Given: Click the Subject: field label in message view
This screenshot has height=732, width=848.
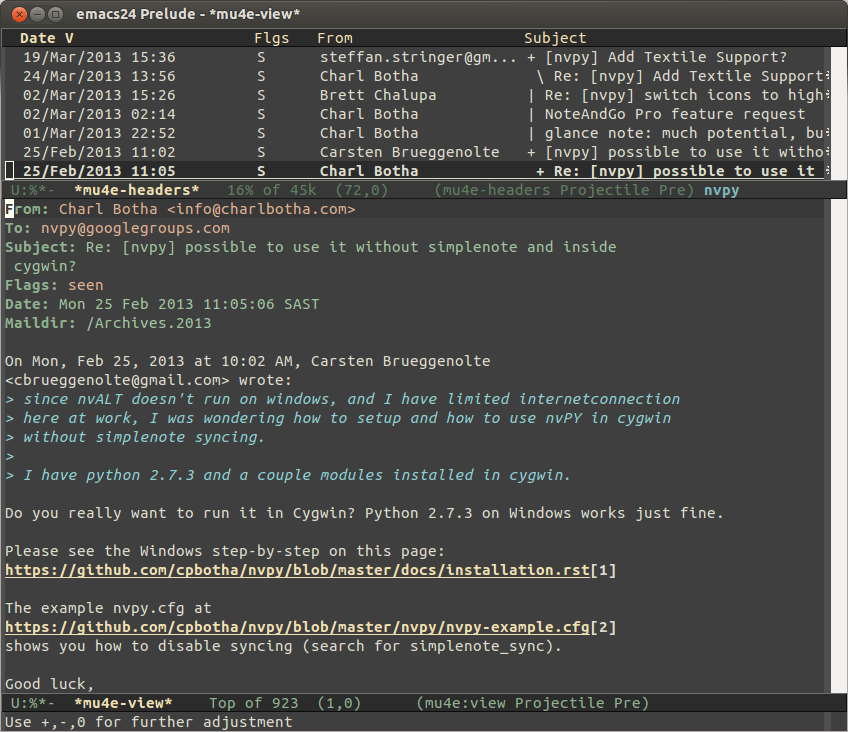Looking at the screenshot, I should (41, 247).
